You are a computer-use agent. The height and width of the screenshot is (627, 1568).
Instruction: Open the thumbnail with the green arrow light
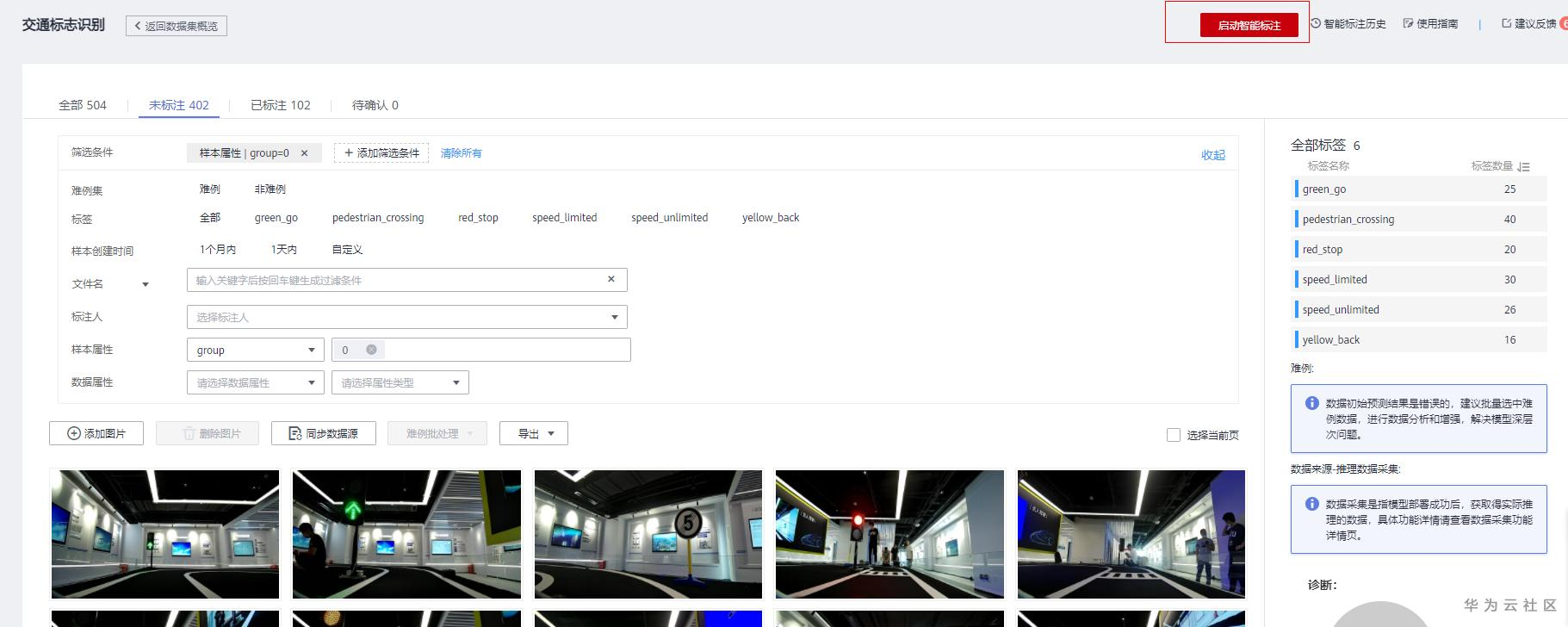coord(406,534)
